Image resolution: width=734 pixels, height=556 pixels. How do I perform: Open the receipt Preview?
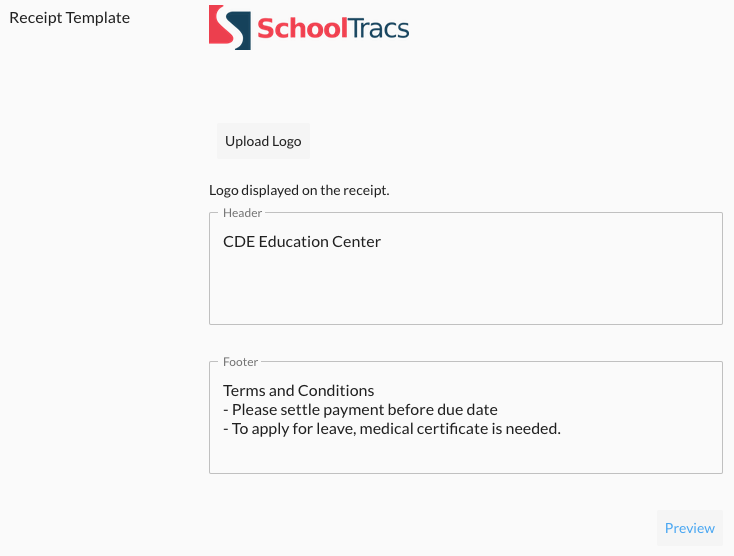pyautogui.click(x=689, y=528)
